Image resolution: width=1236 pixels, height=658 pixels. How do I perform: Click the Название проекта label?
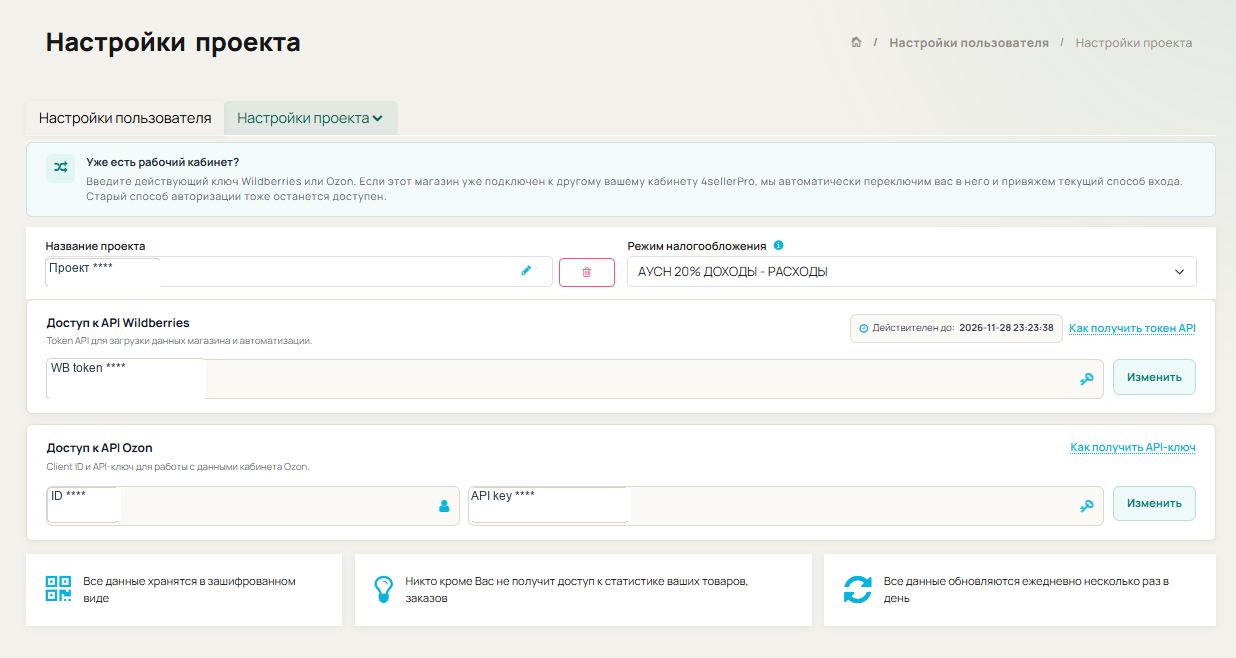[96, 245]
